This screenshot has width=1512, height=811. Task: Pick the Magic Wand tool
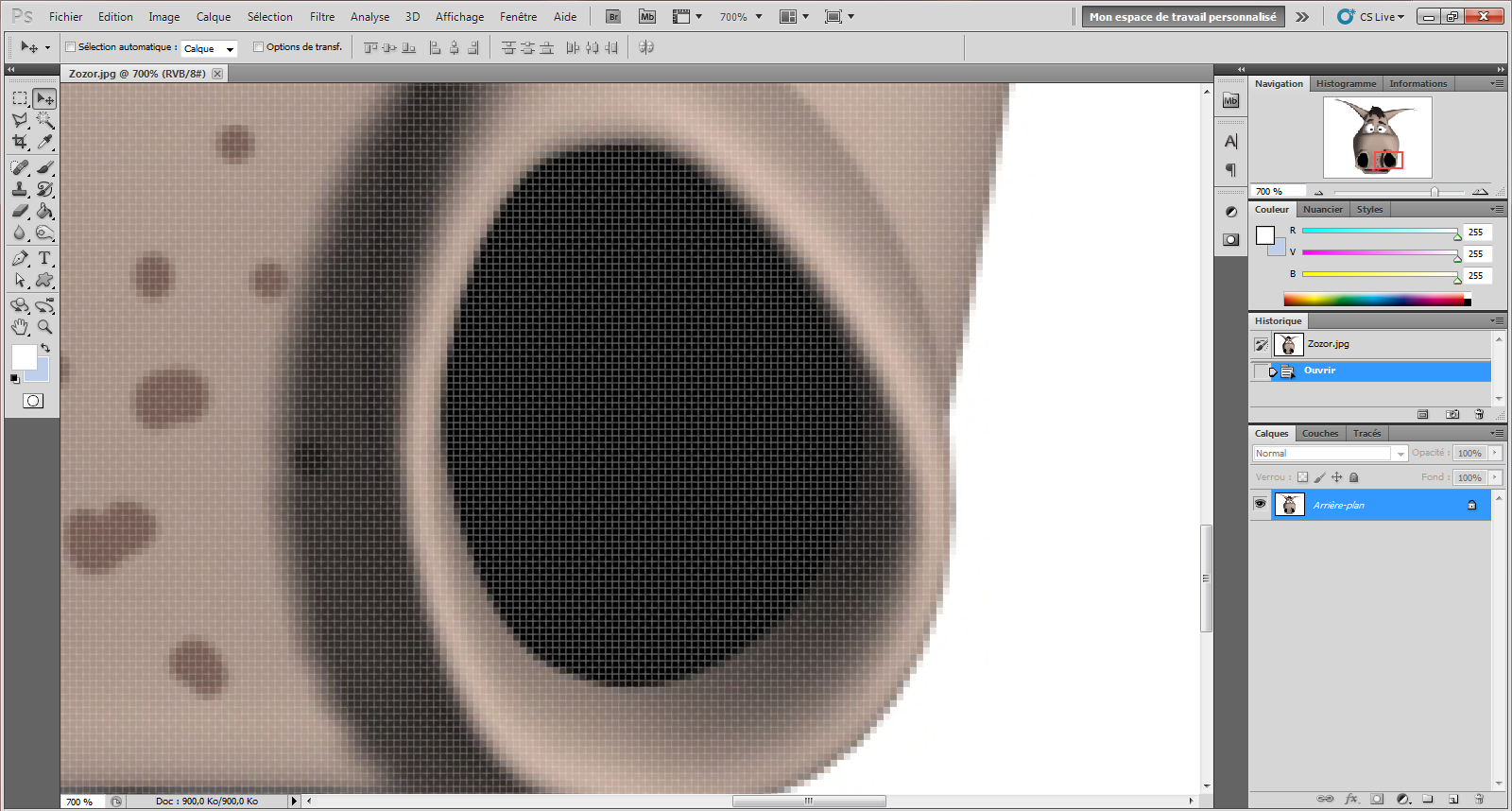pos(44,120)
